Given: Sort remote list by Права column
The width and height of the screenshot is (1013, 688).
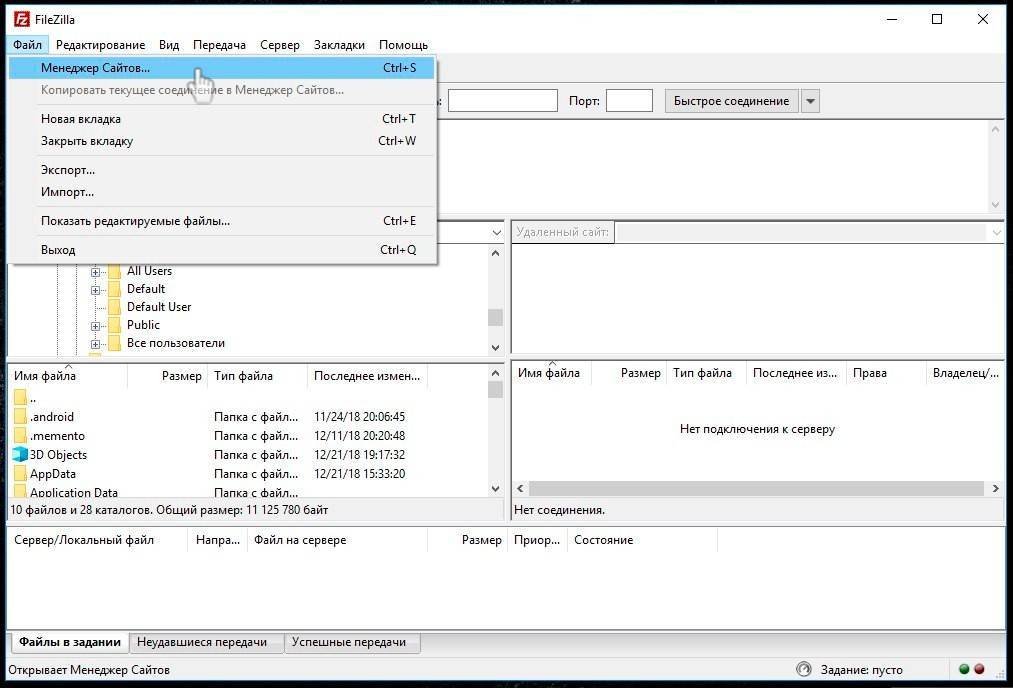Looking at the screenshot, I should 884,373.
